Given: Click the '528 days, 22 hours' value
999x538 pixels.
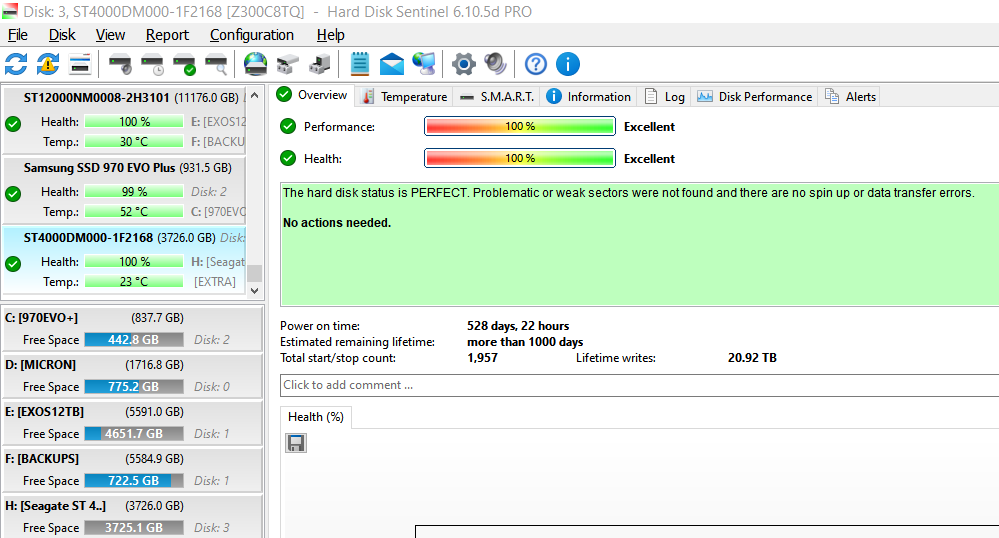Looking at the screenshot, I should coord(518,326).
